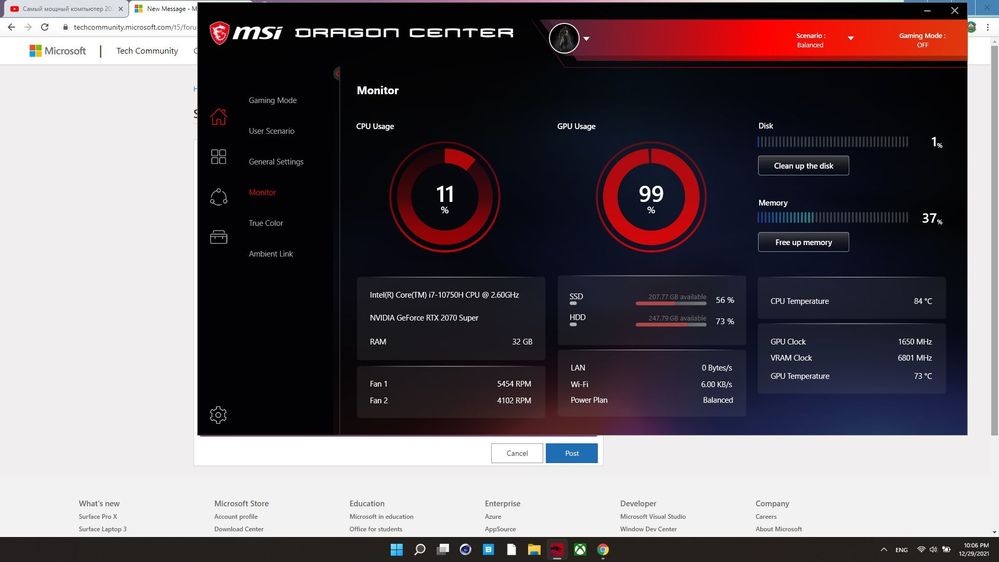Open the Microsoft Visual Studio footer link
Screen dimensions: 999x562
[x=652, y=516]
